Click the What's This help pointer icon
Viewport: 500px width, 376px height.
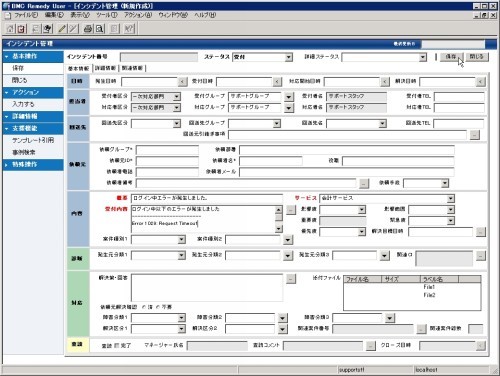129,29
